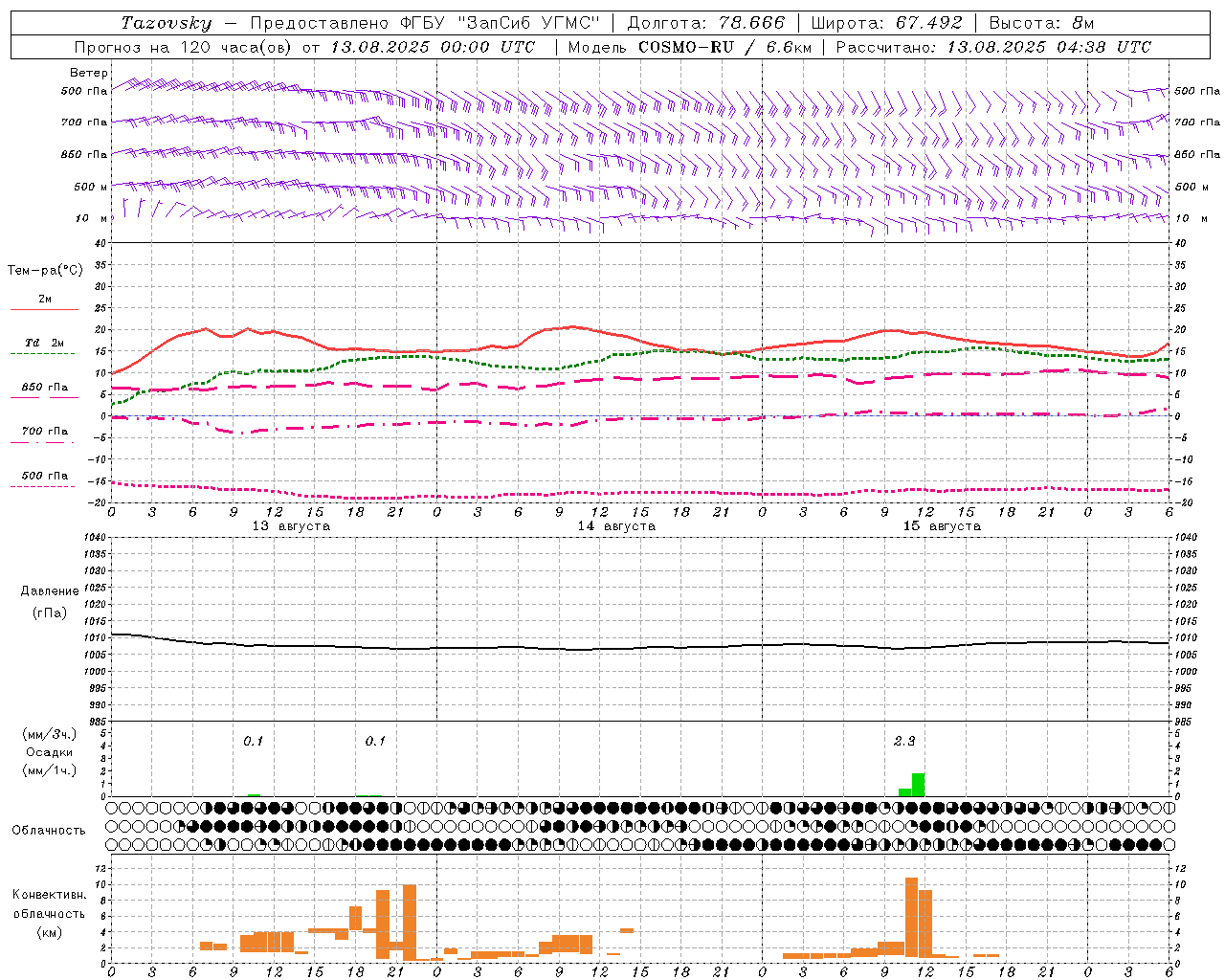Click the Tazovsky station title

(x=167, y=23)
